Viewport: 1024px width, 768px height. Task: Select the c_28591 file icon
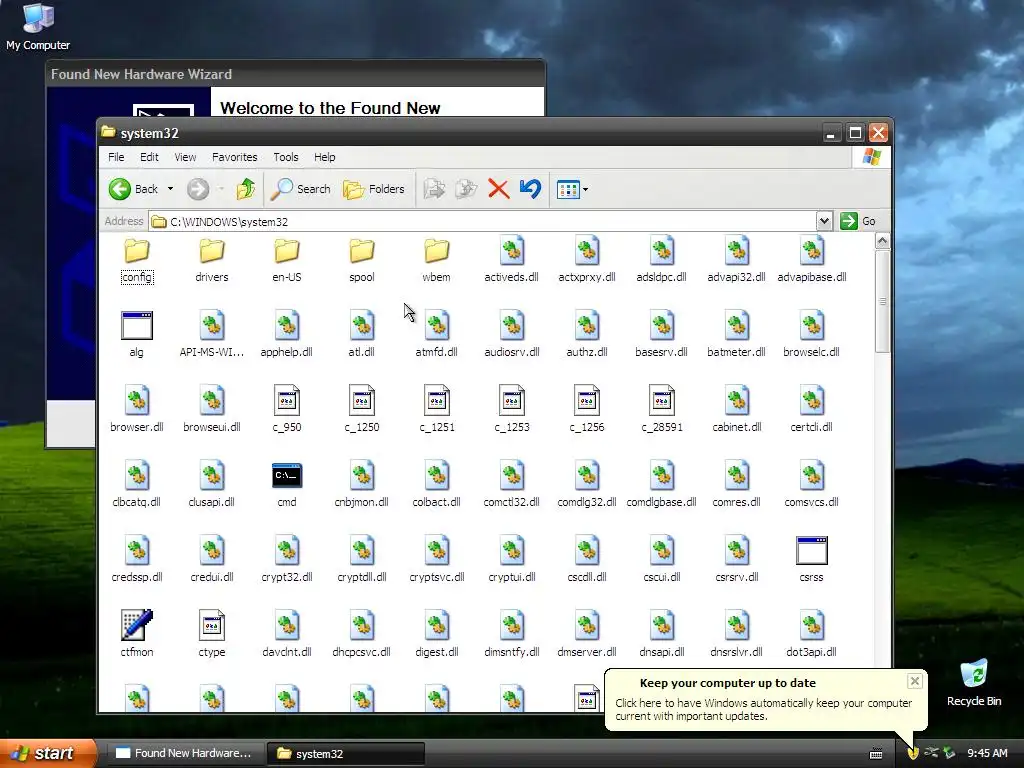pyautogui.click(x=662, y=409)
